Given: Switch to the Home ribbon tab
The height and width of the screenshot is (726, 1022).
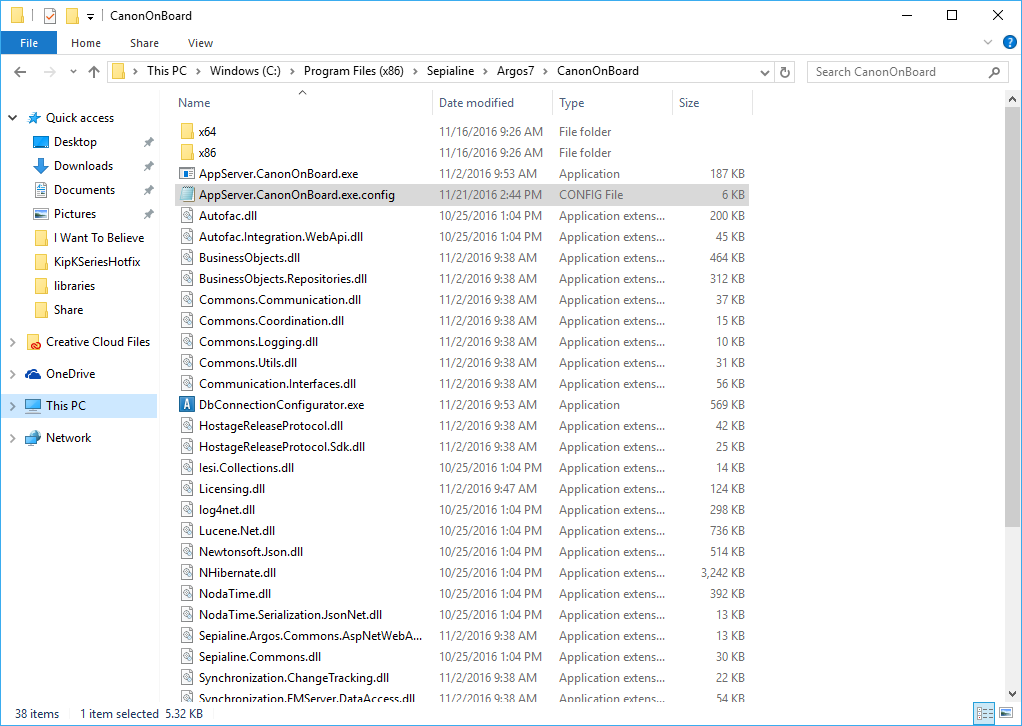Looking at the screenshot, I should coord(86,43).
